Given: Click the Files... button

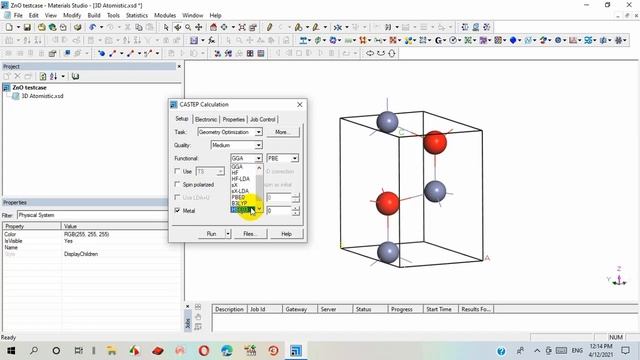Looking at the screenshot, I should pos(249,234).
